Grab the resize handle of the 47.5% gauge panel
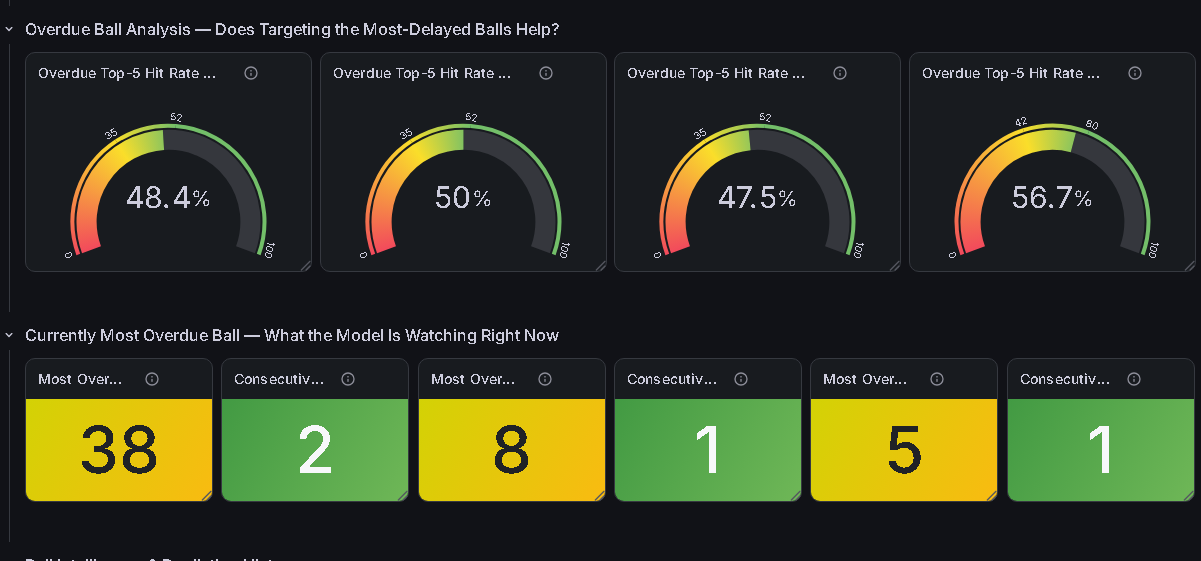 click(895, 265)
